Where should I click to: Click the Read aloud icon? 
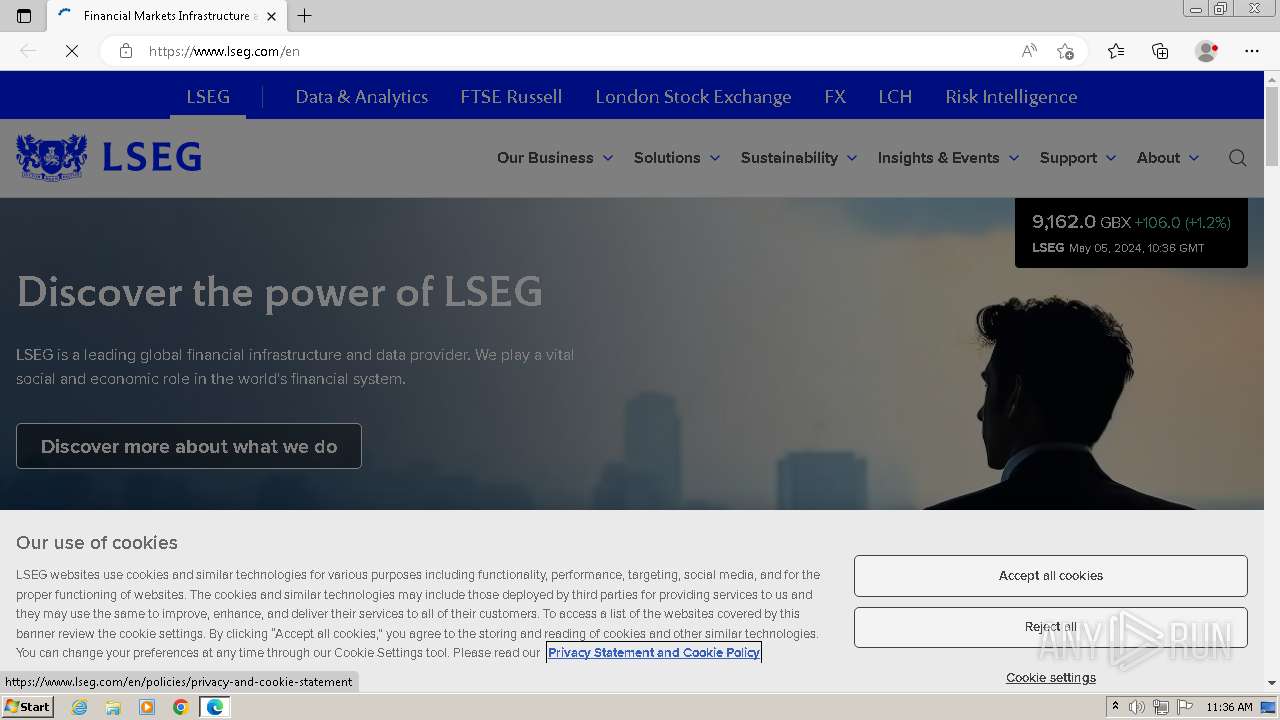coord(1029,51)
